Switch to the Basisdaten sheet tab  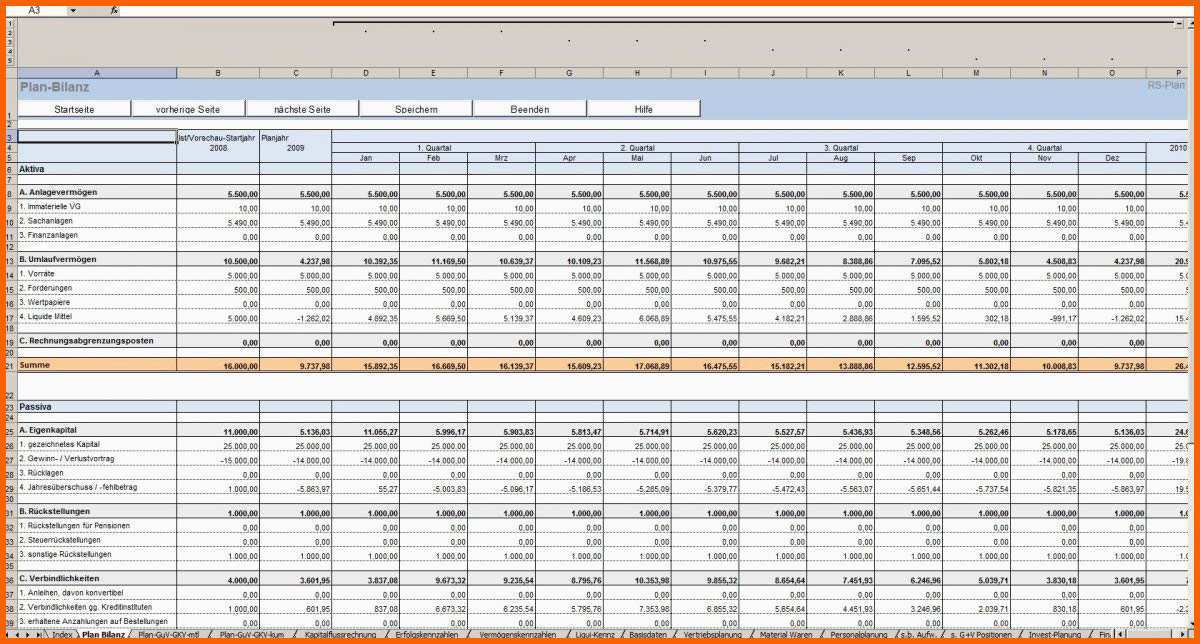648,635
